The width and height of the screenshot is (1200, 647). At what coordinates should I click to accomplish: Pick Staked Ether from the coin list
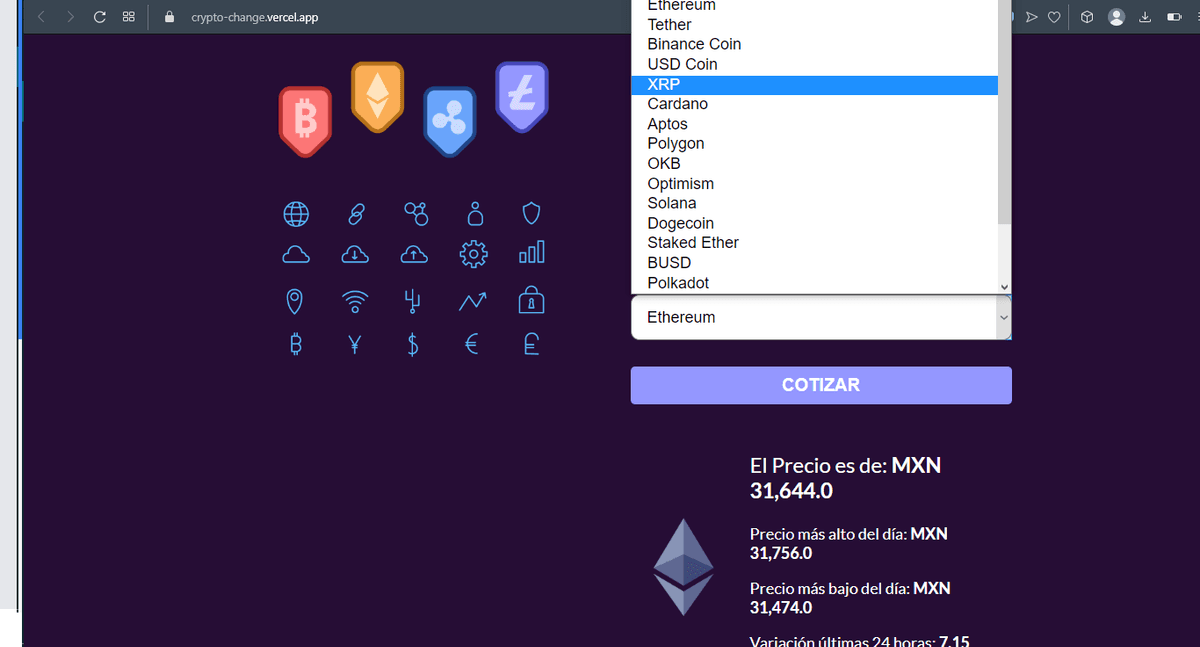coord(814,243)
